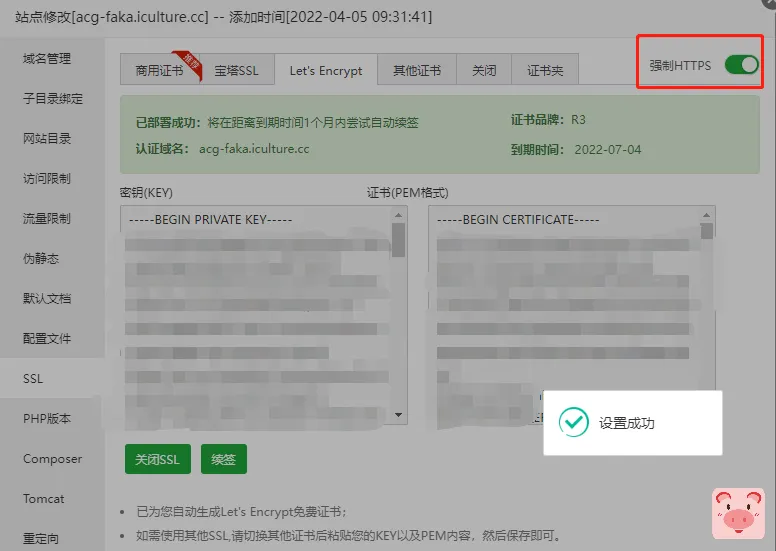Image resolution: width=776 pixels, height=551 pixels.
Task: Open PHP版本 settings
Action: [47, 419]
